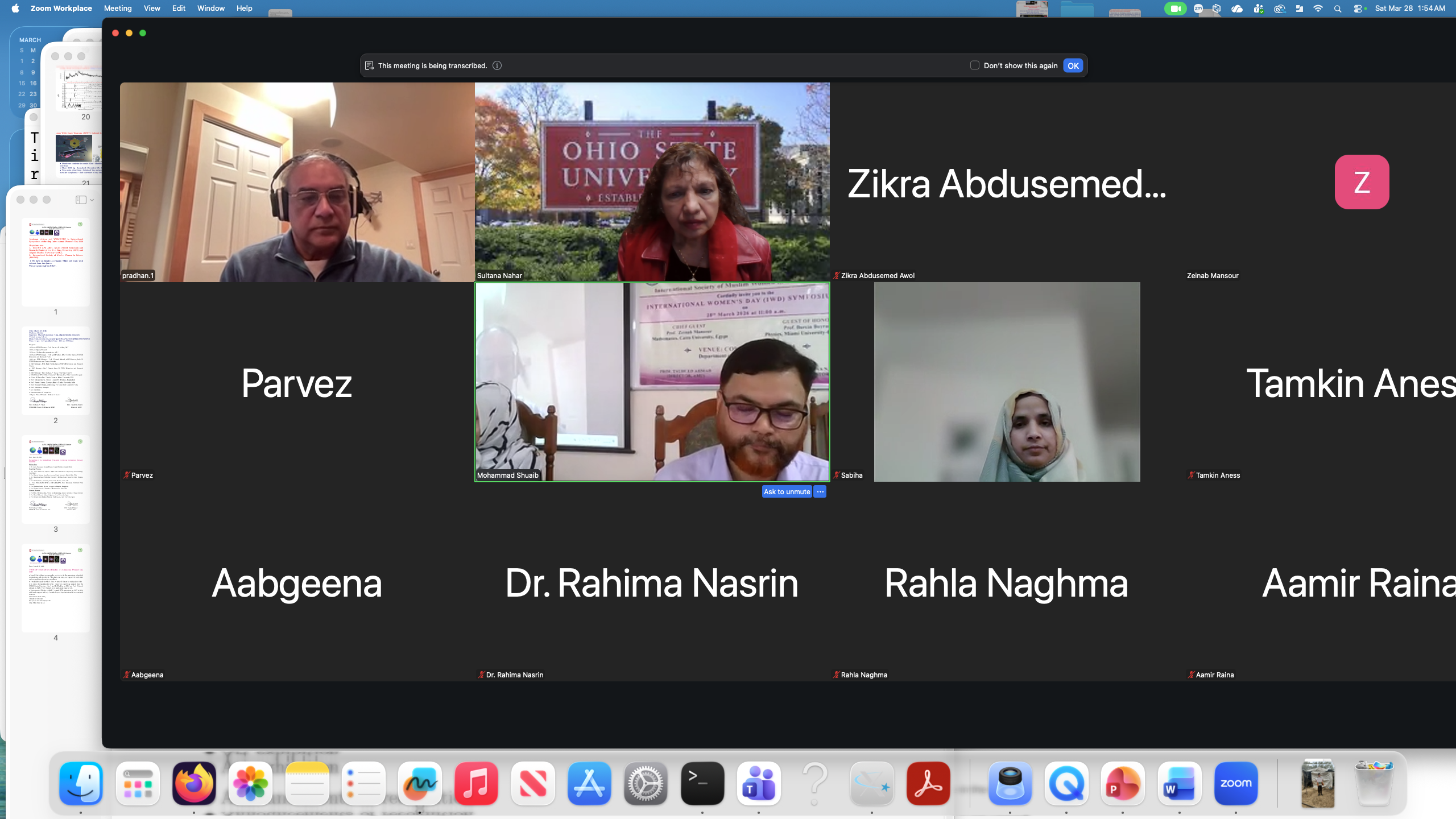This screenshot has width=1456, height=819.
Task: Select page 3 thumbnail in sidebar
Action: pos(56,479)
